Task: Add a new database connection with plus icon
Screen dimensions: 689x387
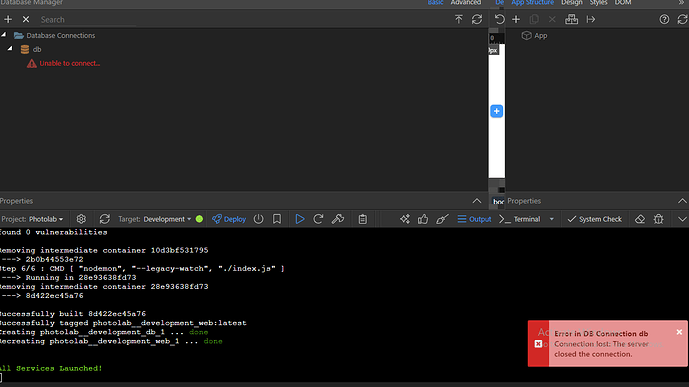Action: (x=8, y=19)
